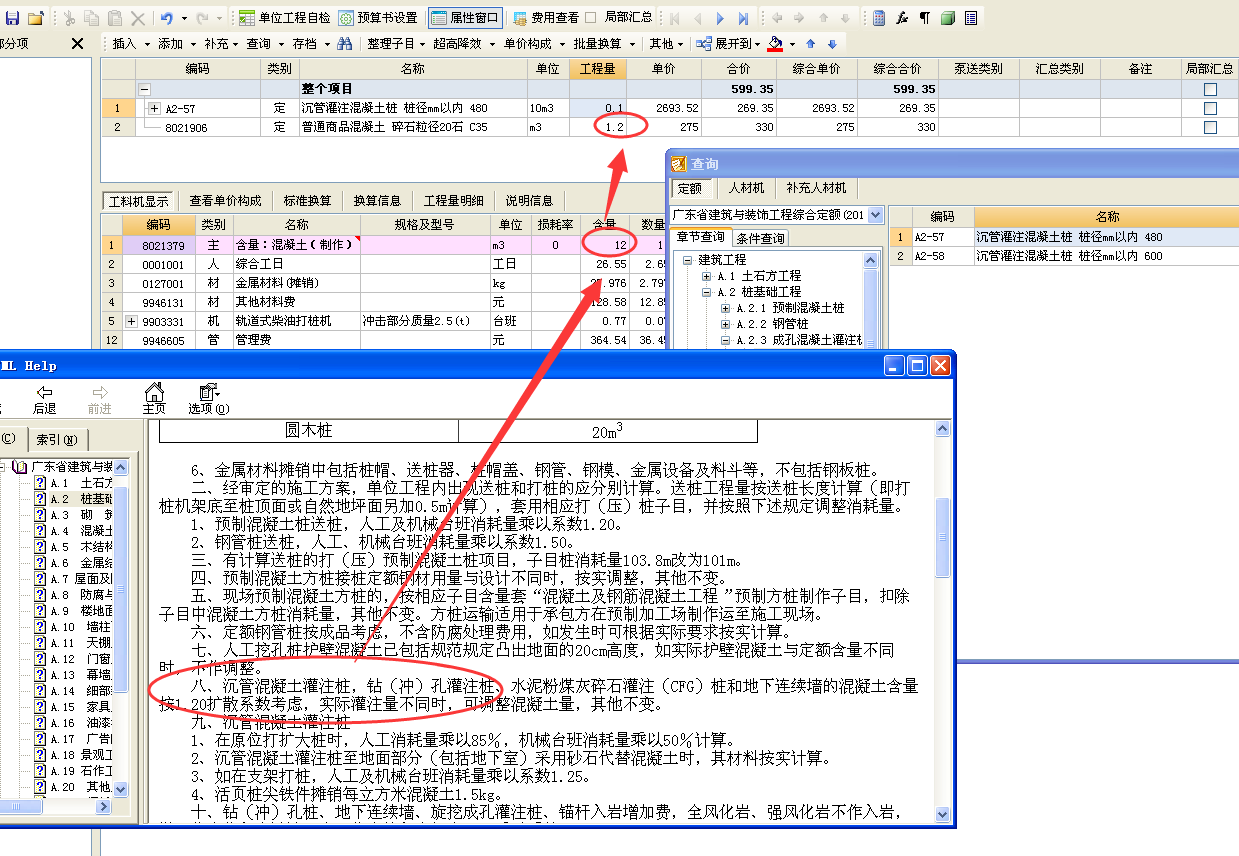Collapse the 建筑工程 tree node
1239x856 pixels.
pos(688,260)
